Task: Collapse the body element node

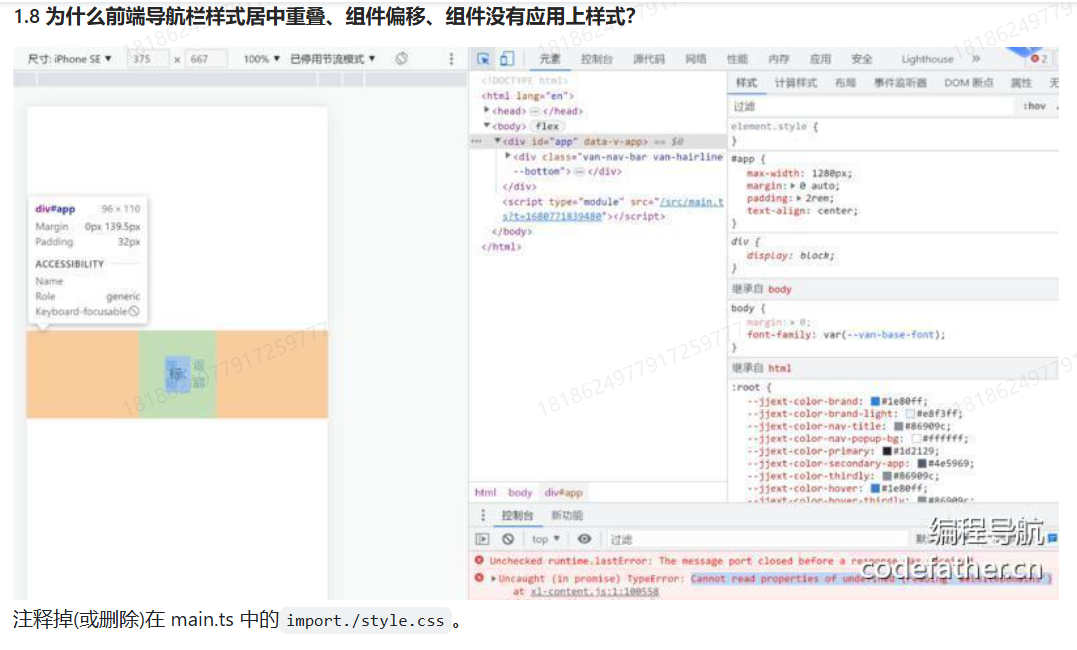Action: coord(487,126)
